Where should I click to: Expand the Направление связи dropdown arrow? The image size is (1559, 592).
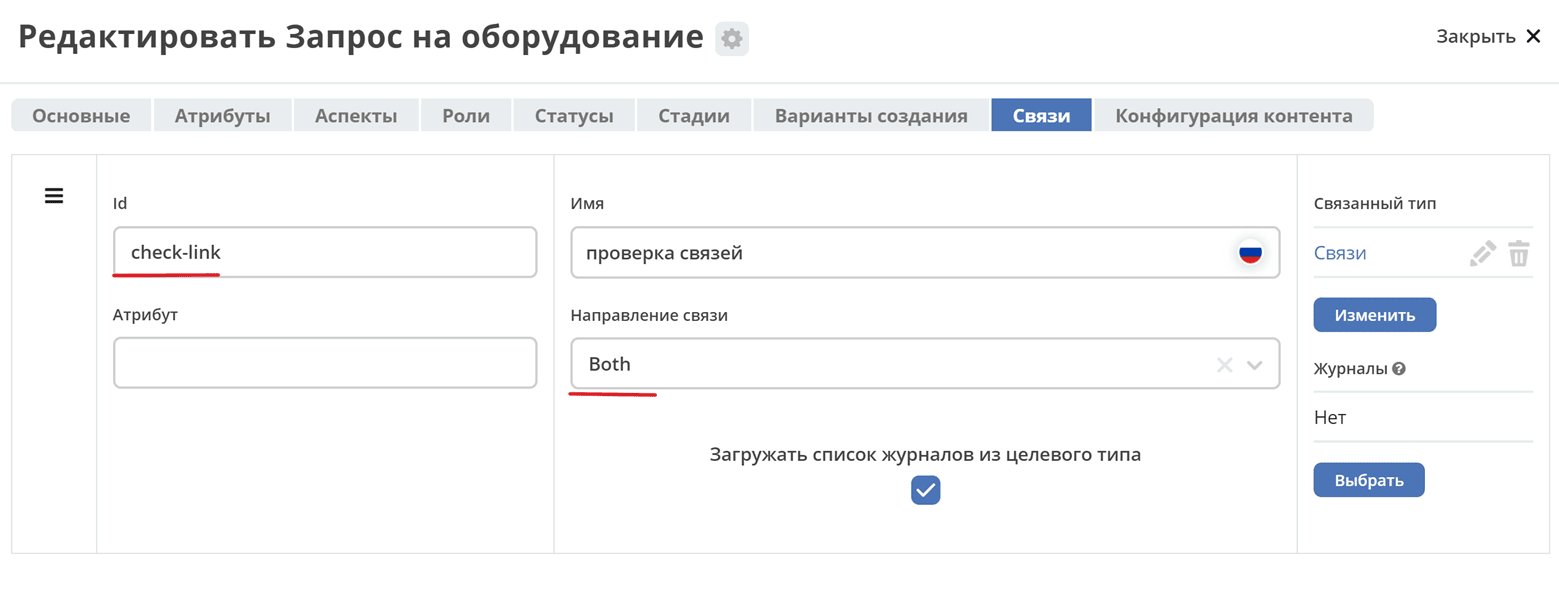pyautogui.click(x=1255, y=365)
